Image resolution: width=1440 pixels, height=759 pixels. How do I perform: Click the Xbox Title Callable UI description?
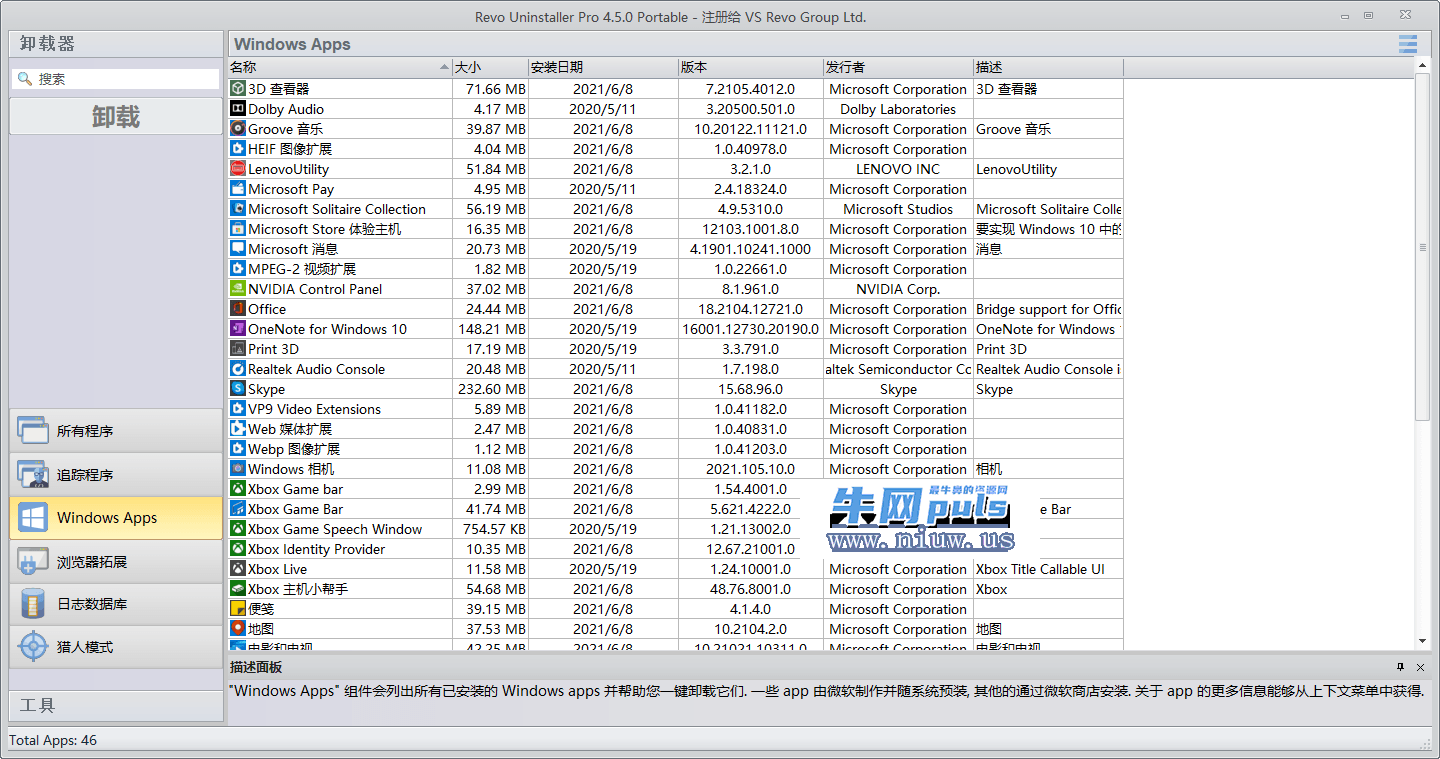(x=1040, y=569)
